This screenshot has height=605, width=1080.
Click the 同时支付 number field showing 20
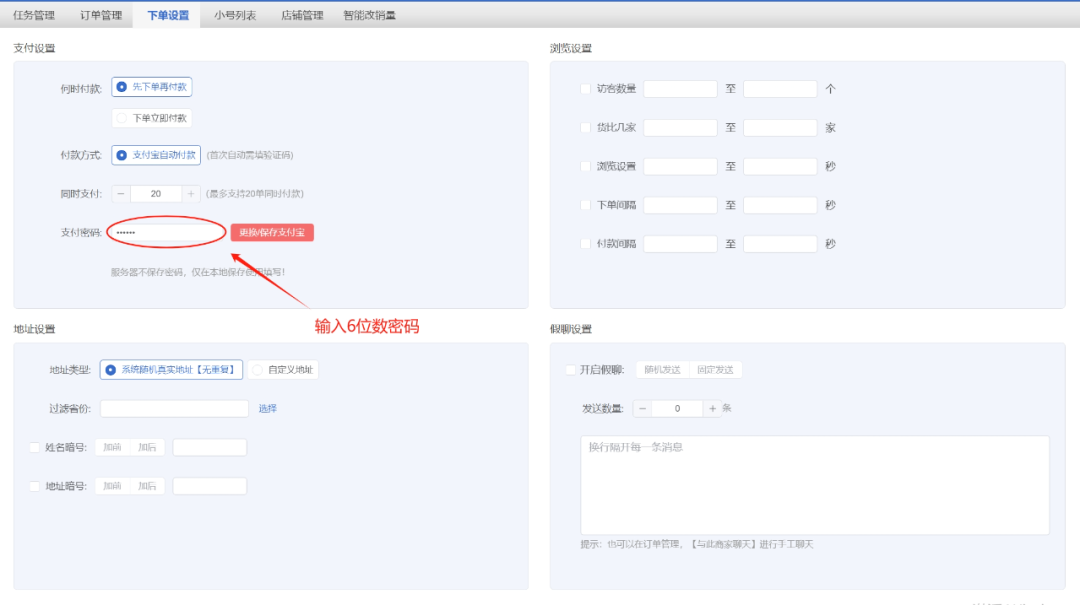(x=156, y=194)
